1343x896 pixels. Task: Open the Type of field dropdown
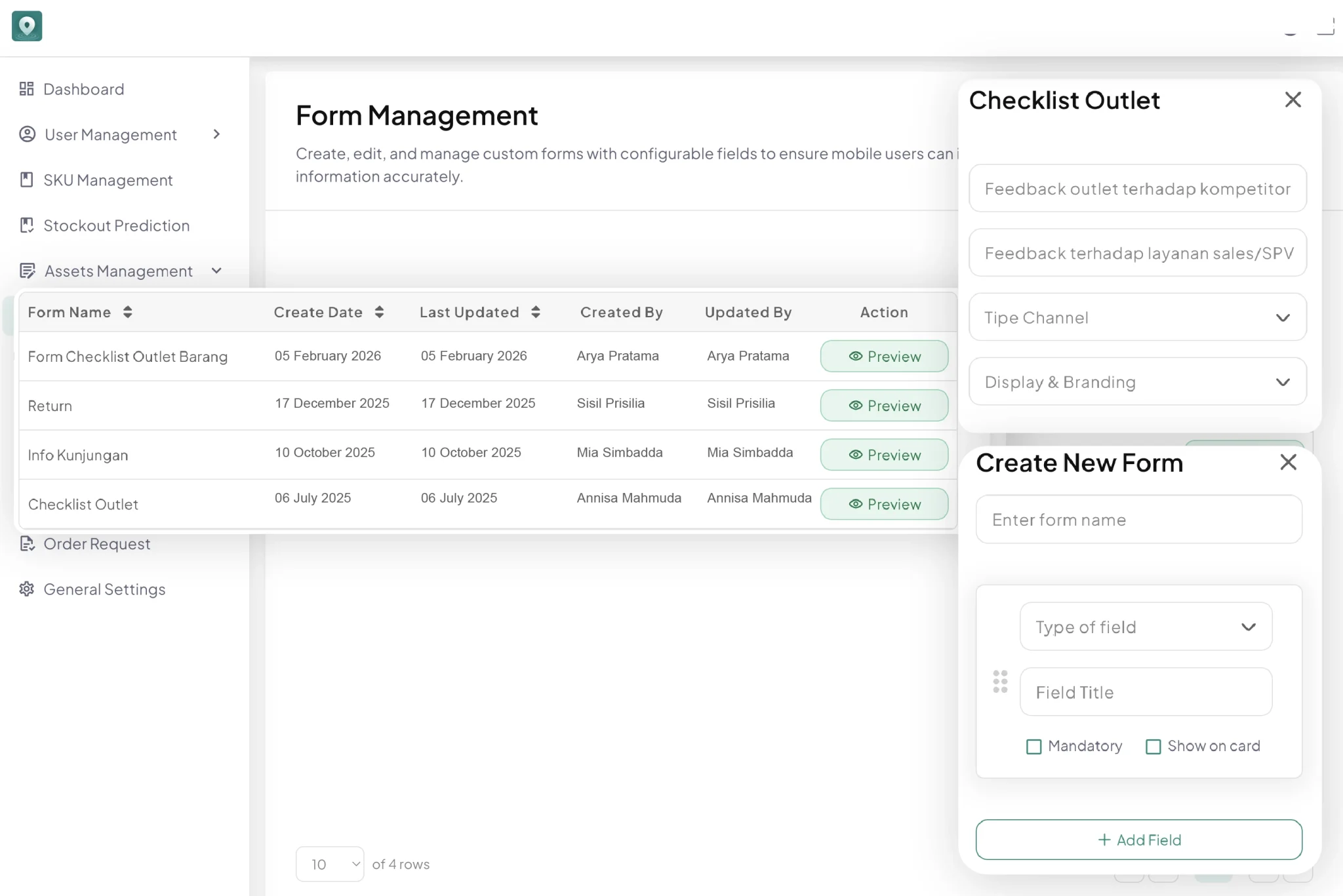pos(1146,627)
